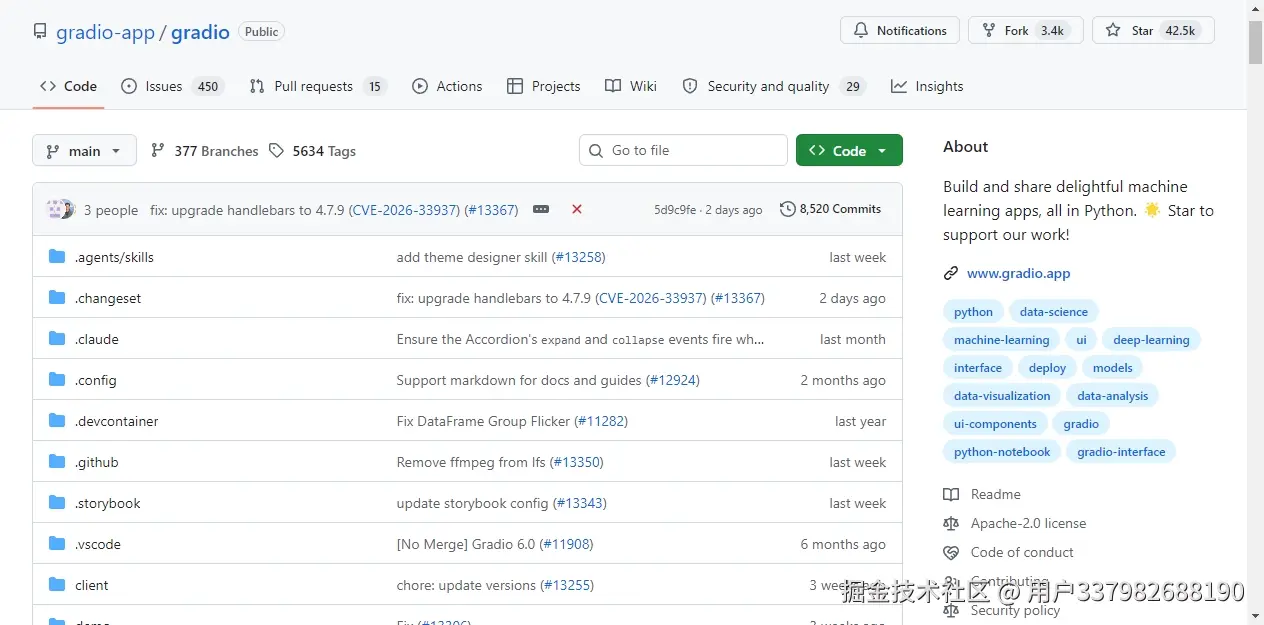Select the data-science topic tag
The height and width of the screenshot is (625, 1264).
[1053, 312]
